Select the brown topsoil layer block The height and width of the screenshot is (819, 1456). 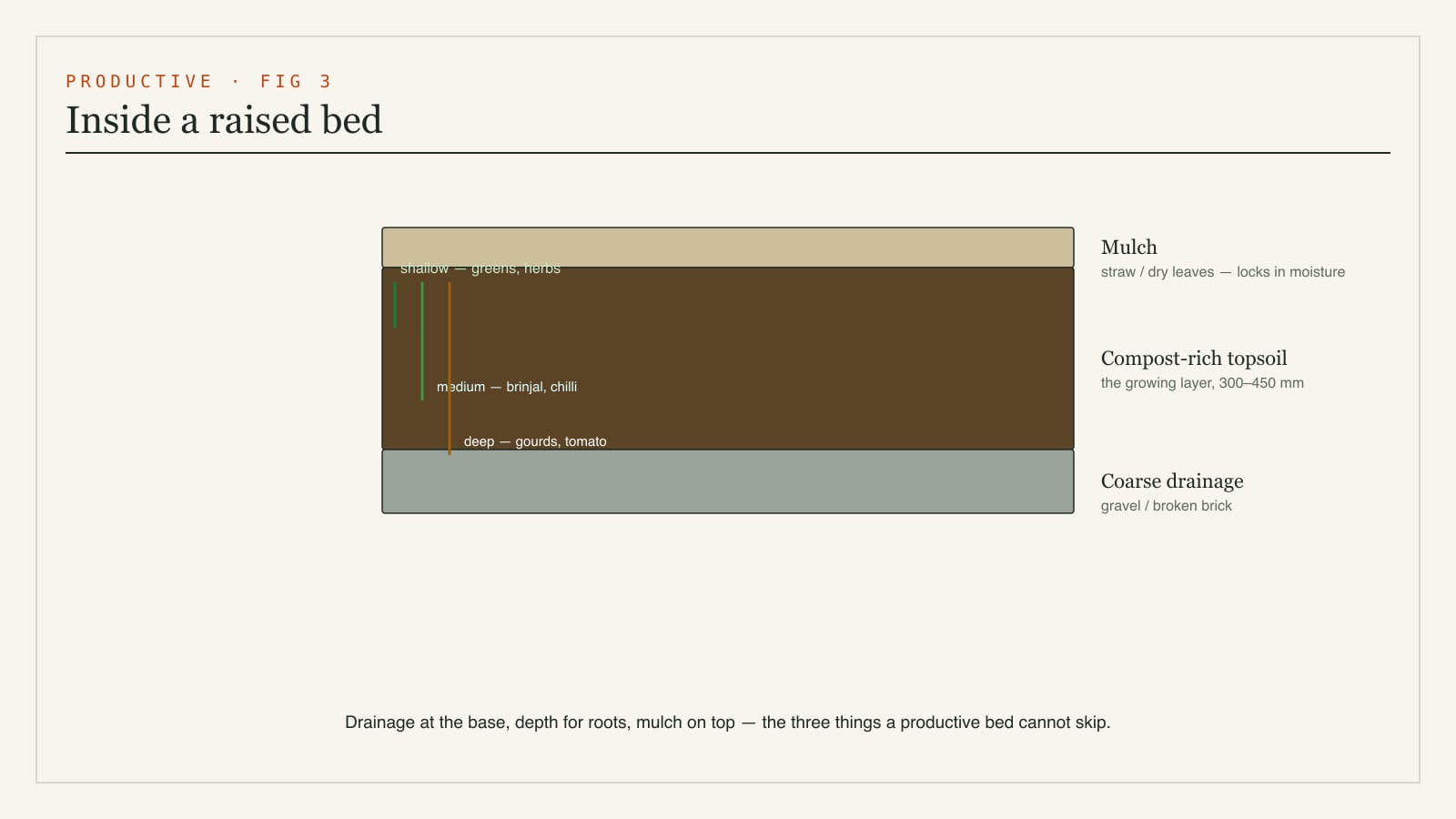click(x=728, y=359)
